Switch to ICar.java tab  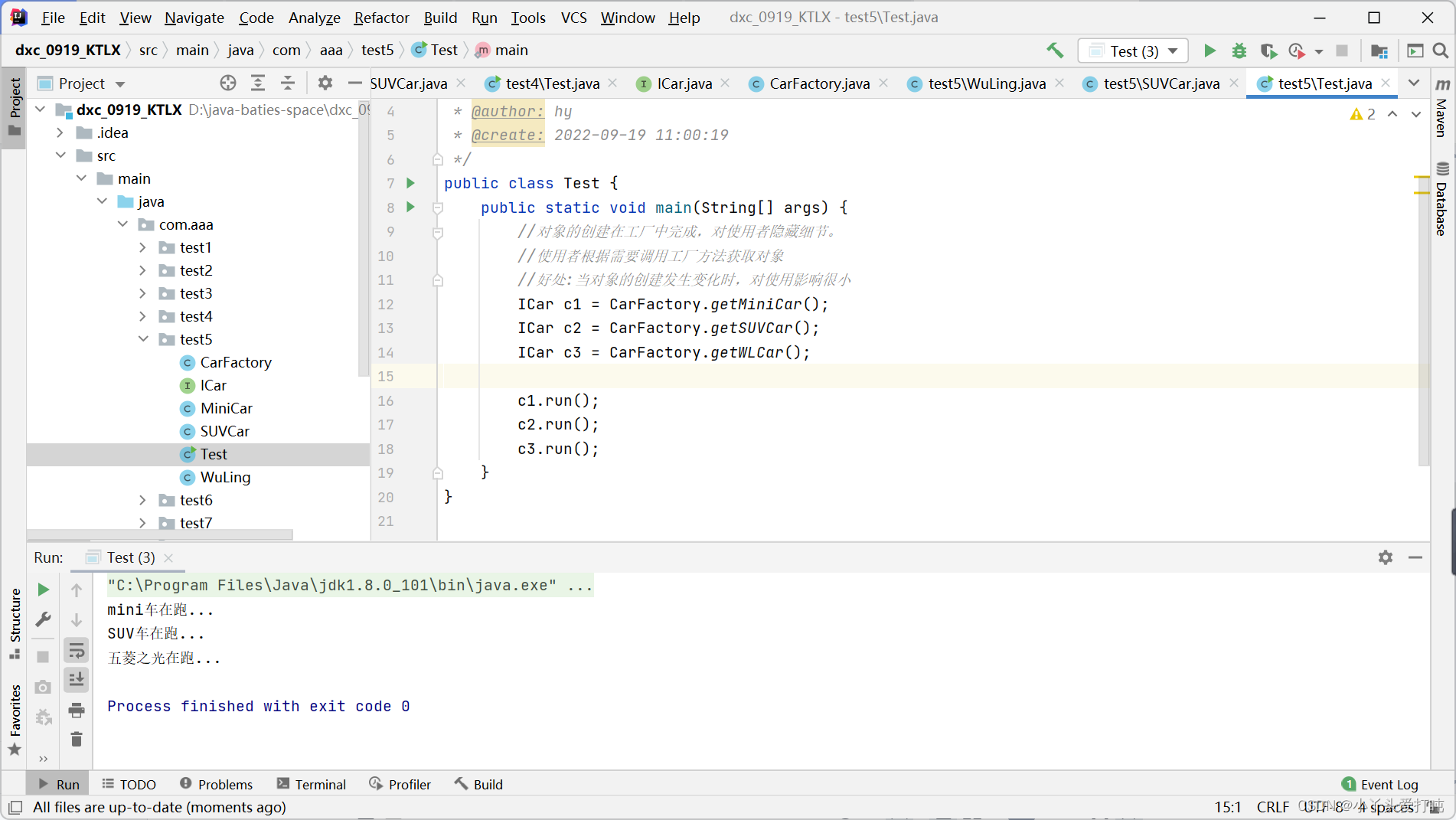coord(684,83)
